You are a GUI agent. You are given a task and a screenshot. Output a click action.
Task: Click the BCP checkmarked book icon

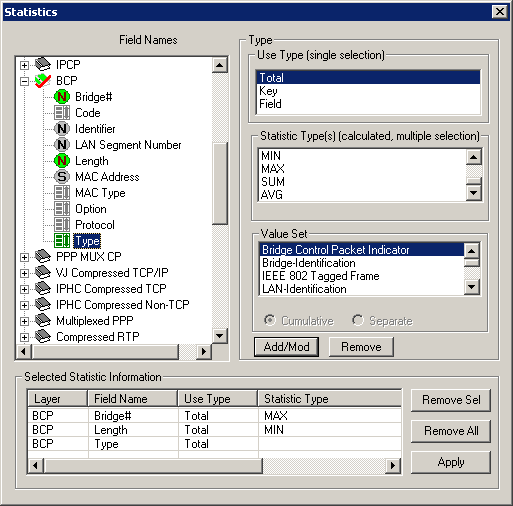pyautogui.click(x=43, y=81)
